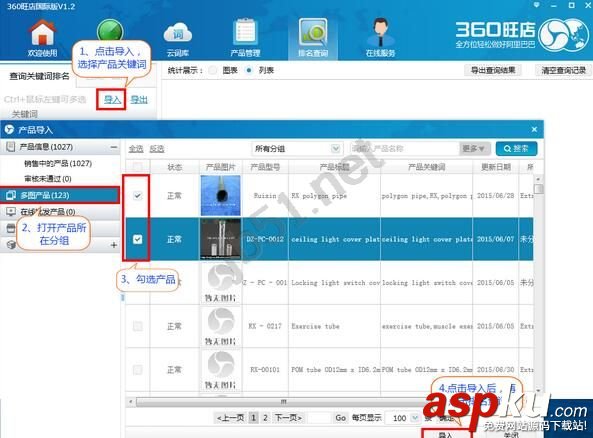
Task: Toggle the header select-all checkbox
Action: coord(138,167)
